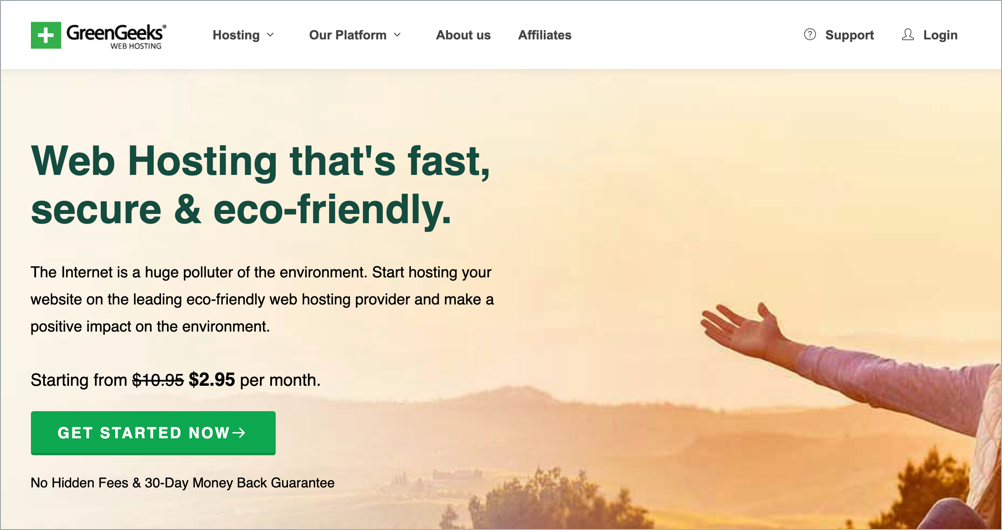
Task: Click the arrow icon on Get Started button
Action: (239, 433)
